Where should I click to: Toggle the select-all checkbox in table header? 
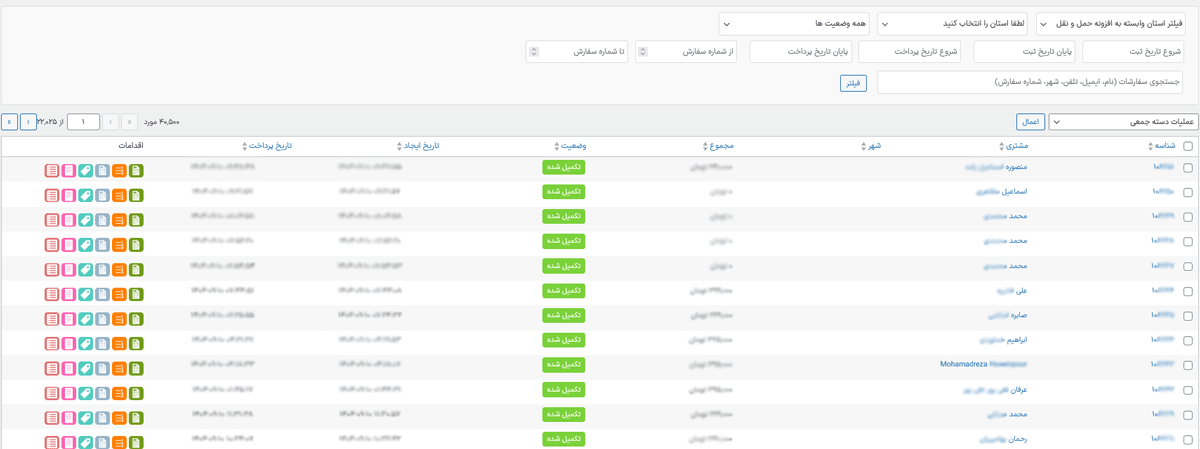click(x=1188, y=146)
